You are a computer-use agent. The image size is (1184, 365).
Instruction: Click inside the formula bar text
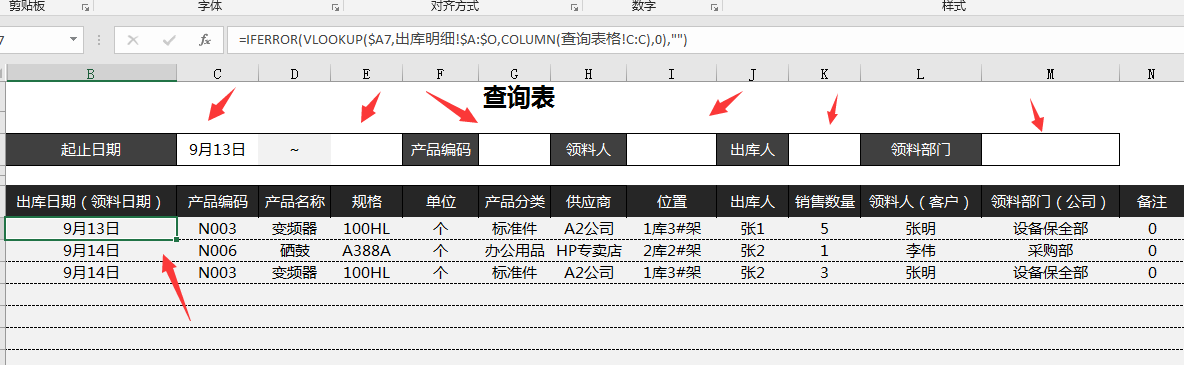462,40
